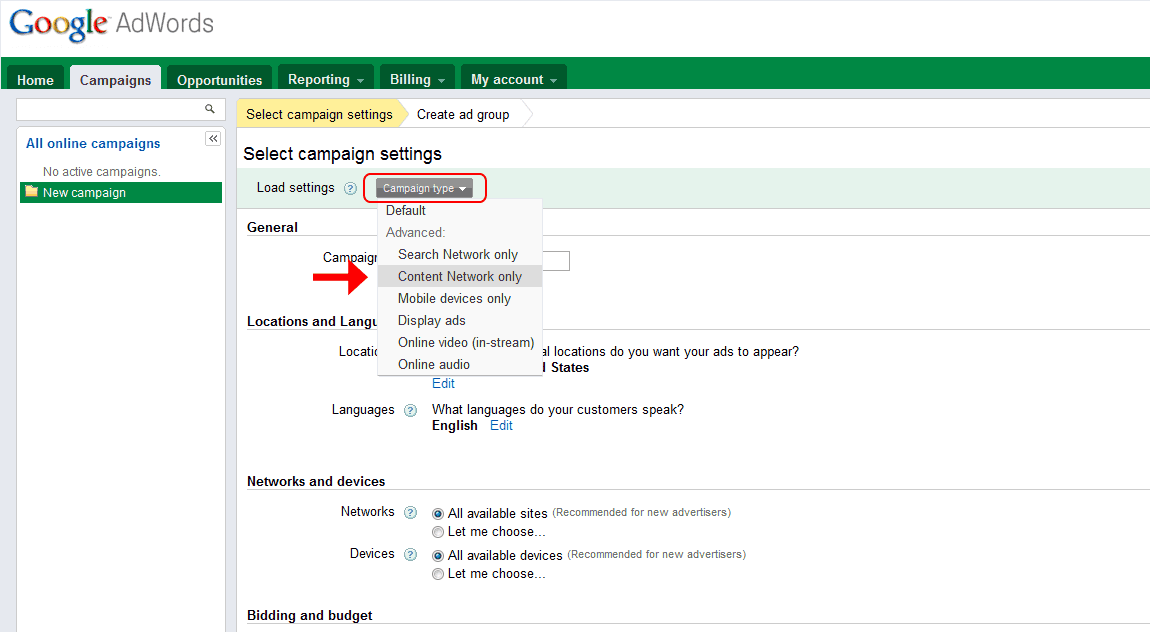Choose Search Network only option
1150x632 pixels.
pos(460,254)
